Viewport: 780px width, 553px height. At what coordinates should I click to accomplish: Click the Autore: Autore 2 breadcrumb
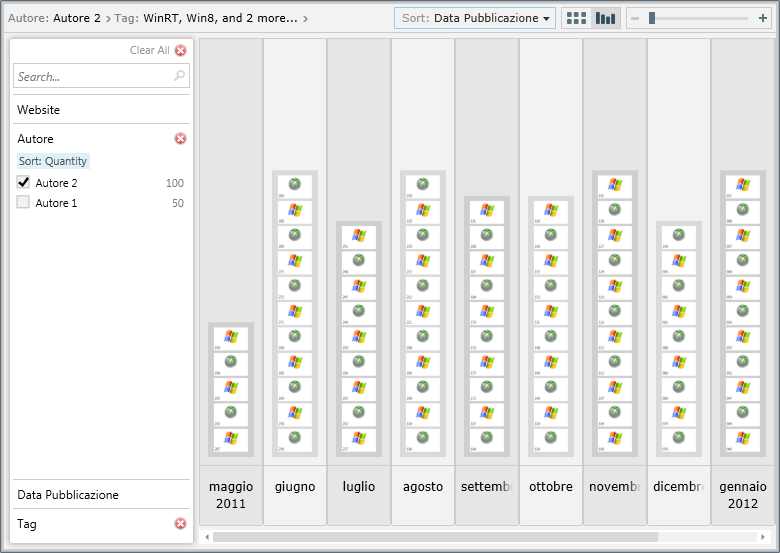tap(54, 18)
